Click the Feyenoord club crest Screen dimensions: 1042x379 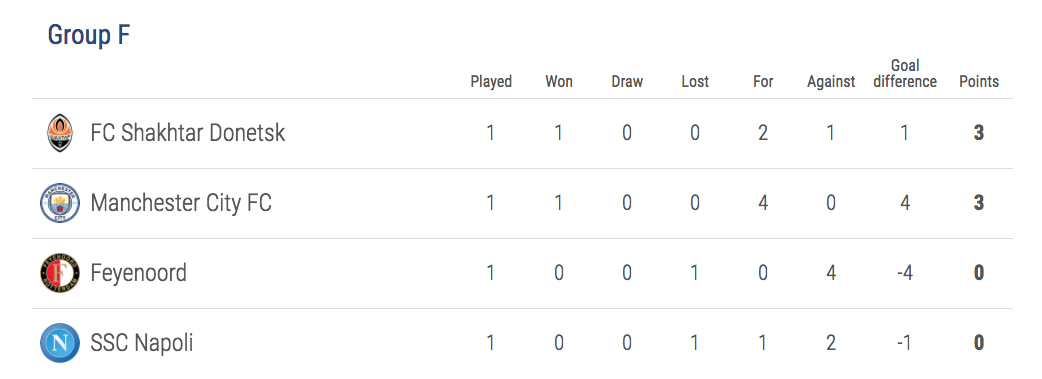point(60,273)
